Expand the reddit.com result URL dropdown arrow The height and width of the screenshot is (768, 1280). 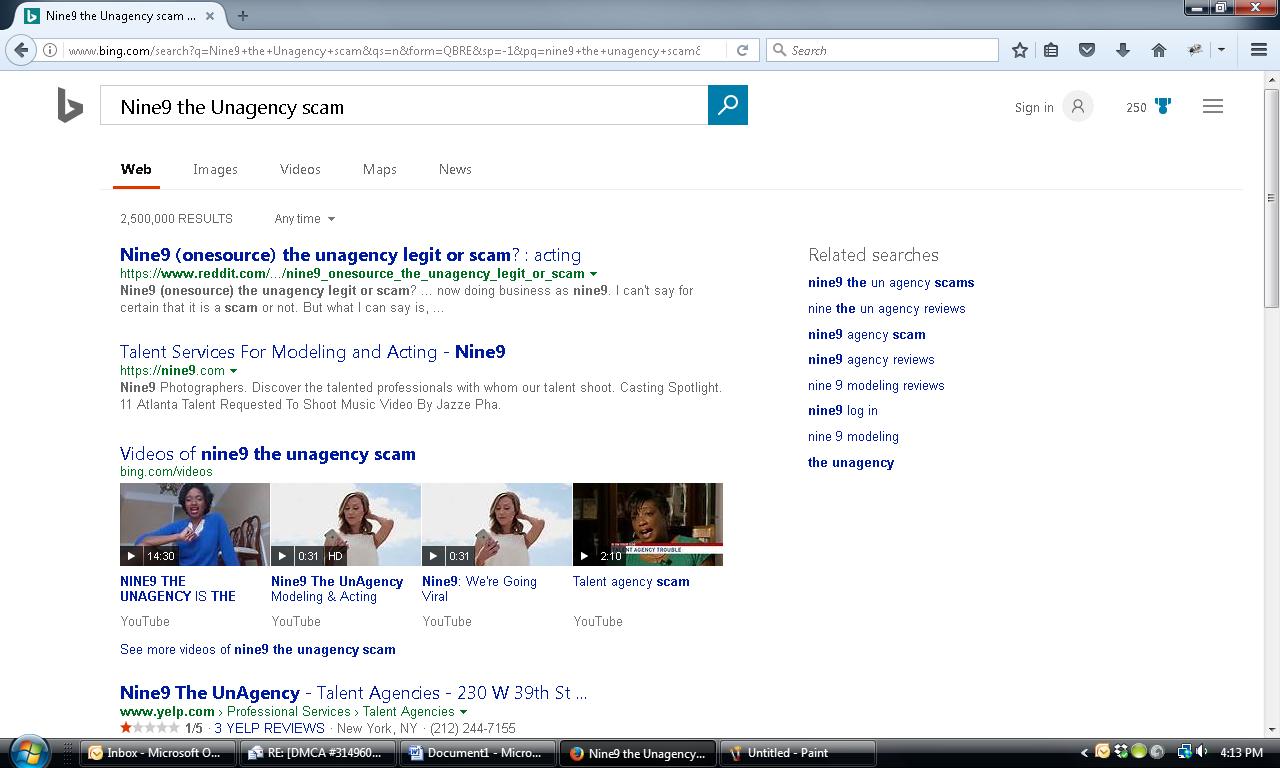tap(593, 274)
